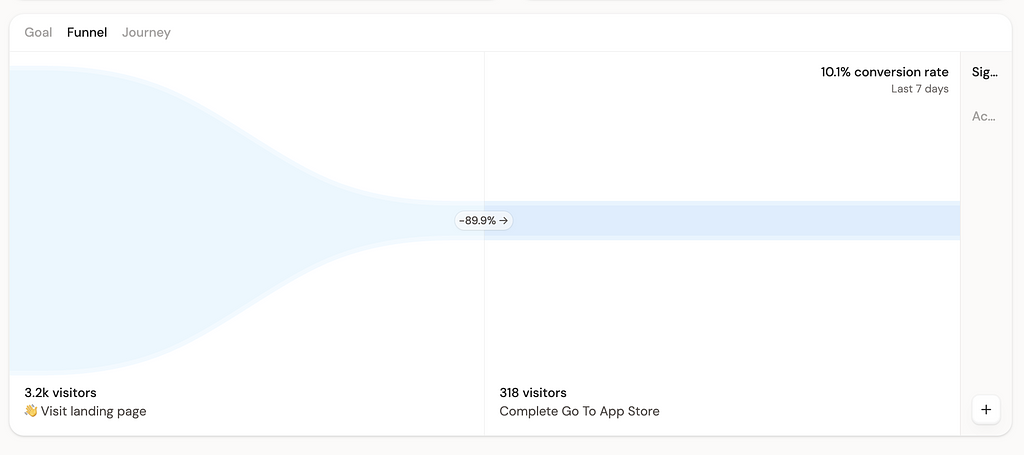This screenshot has height=455, width=1024.
Task: Click the -89.9% drop-off percentage
Action: (477, 220)
